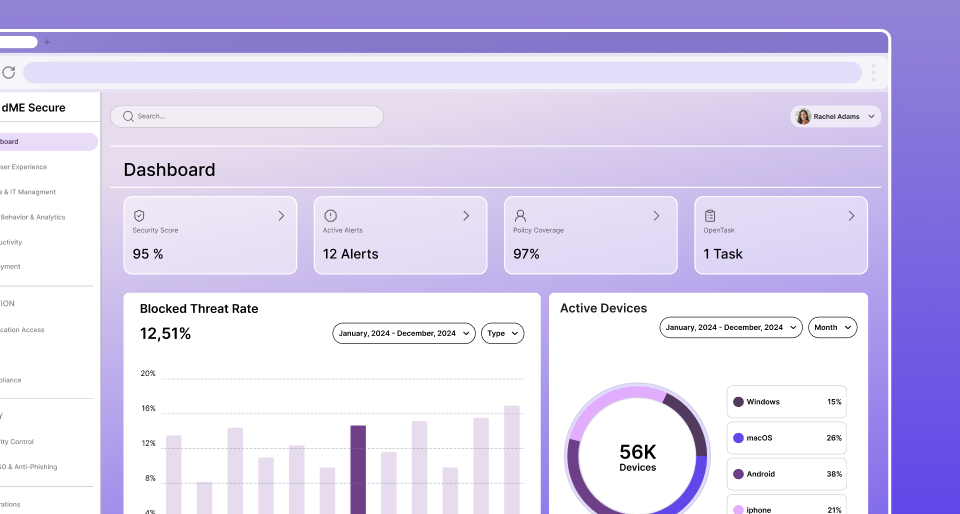Viewport: 960px width, 514px height.
Task: Open the Month dropdown
Action: click(x=833, y=327)
